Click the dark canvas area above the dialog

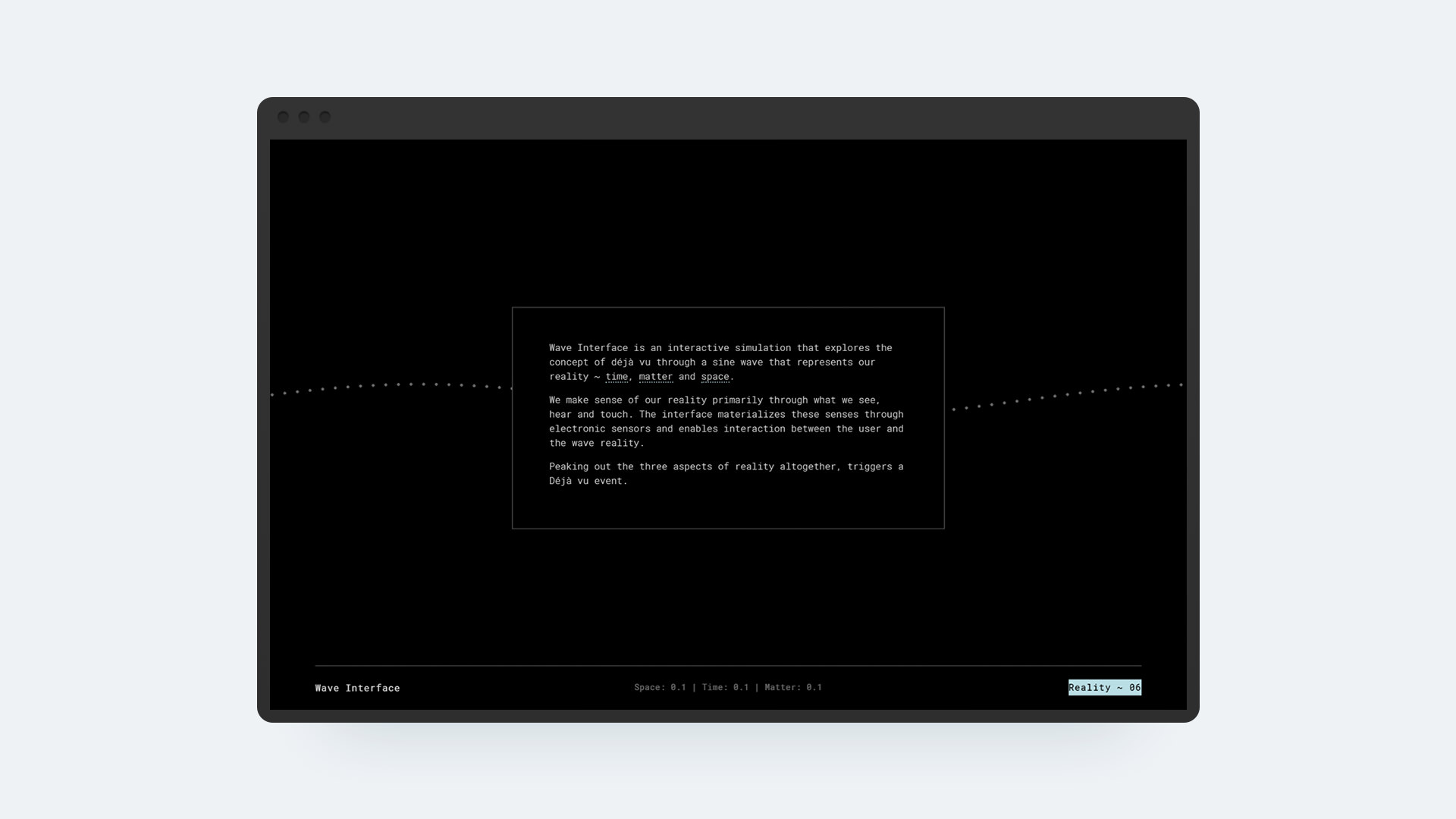pos(728,227)
